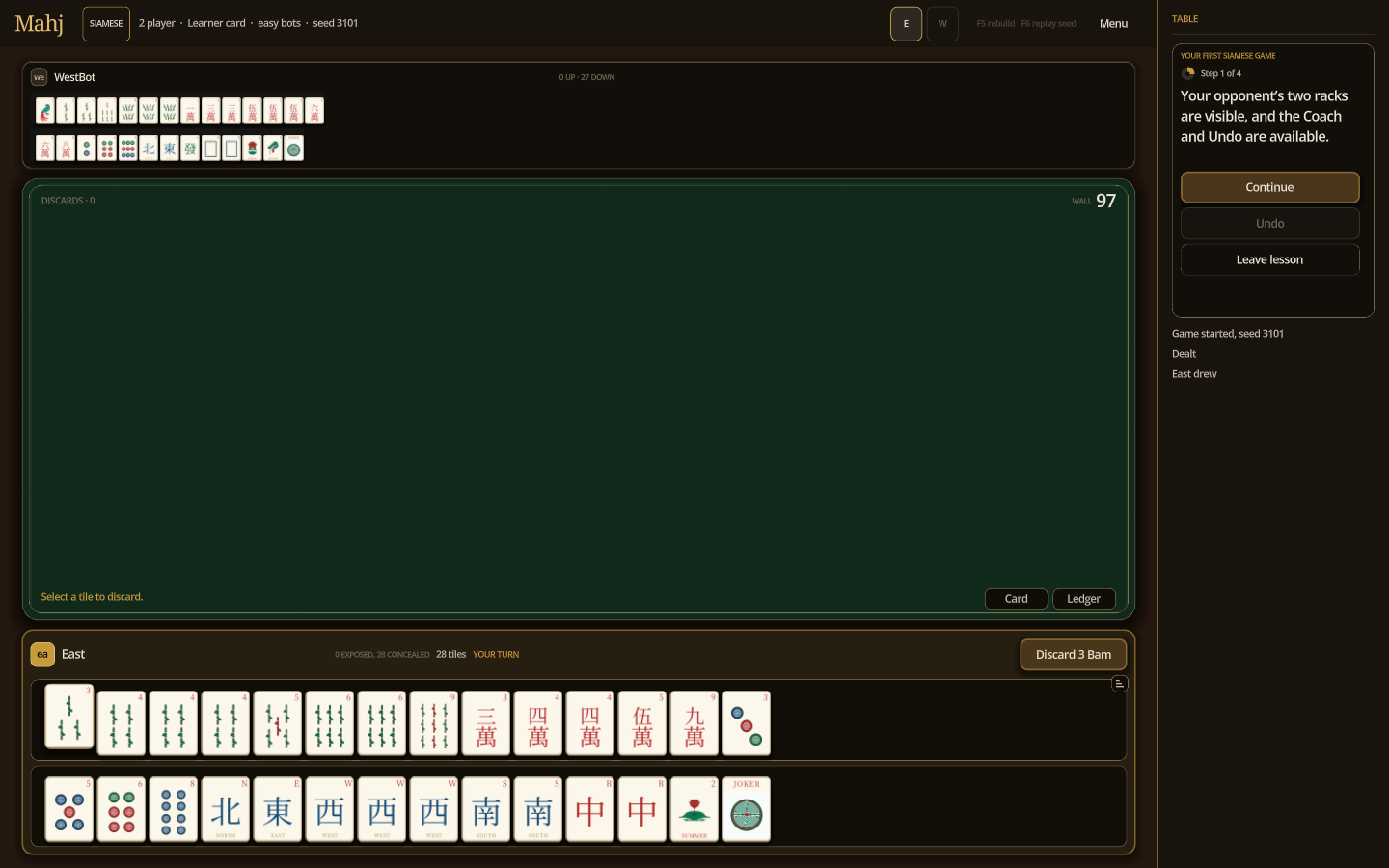The width and height of the screenshot is (1389, 868).
Task: Click WestBot's 1 Bam bird tile
Action: pos(45,111)
